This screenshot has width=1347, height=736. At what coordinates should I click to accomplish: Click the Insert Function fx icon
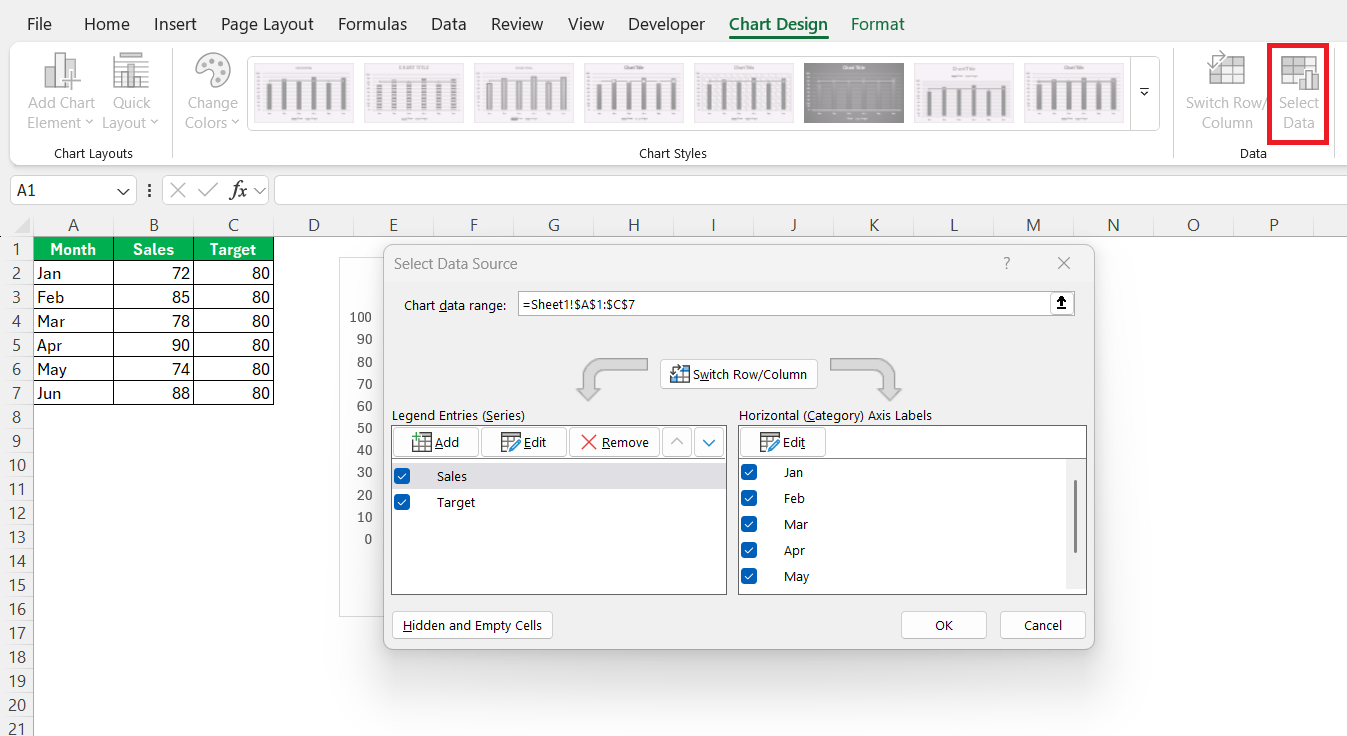coord(238,190)
